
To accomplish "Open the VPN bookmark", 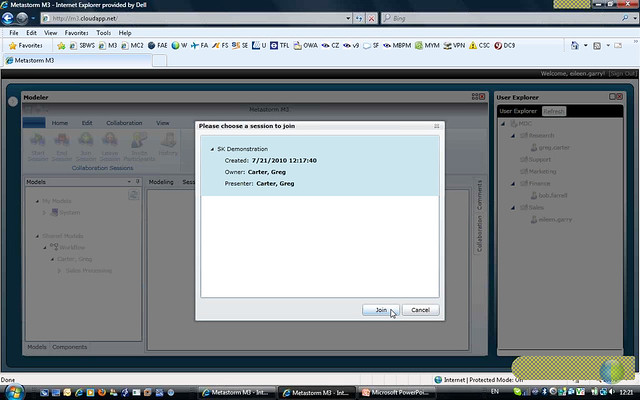I will point(454,45).
